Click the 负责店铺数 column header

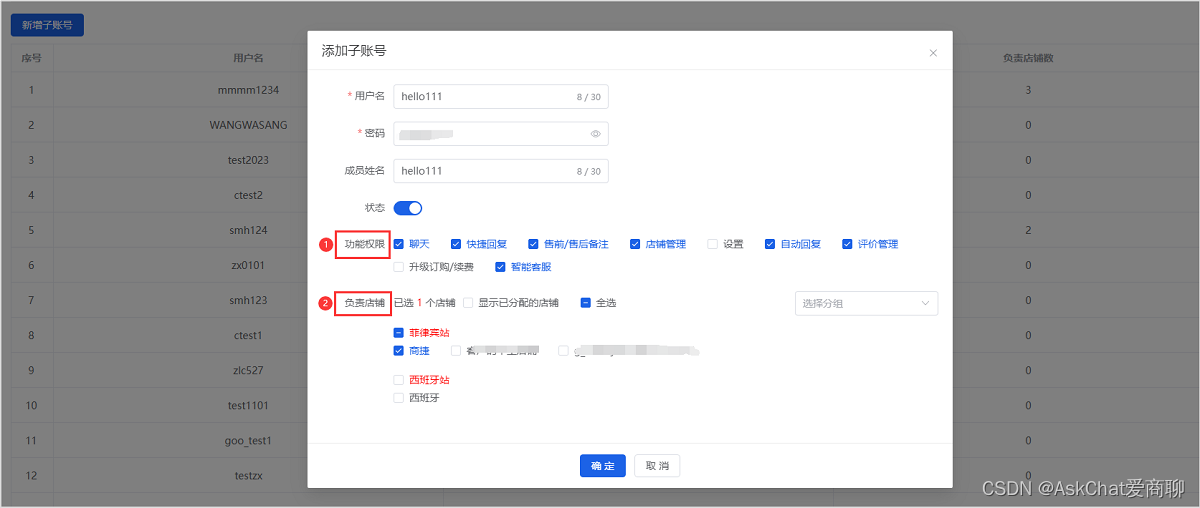pyautogui.click(x=1028, y=58)
